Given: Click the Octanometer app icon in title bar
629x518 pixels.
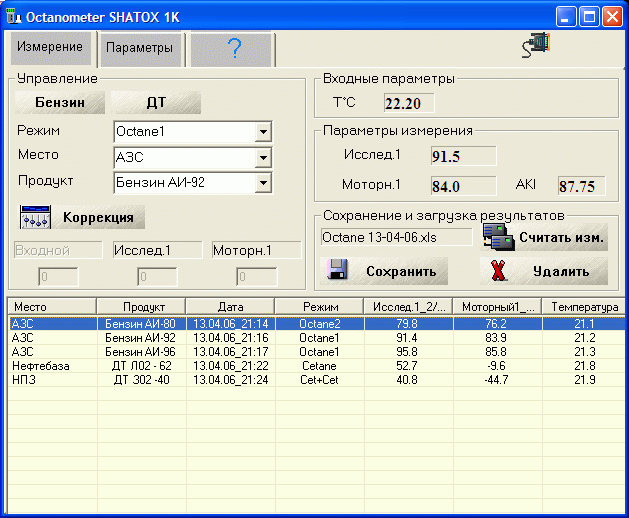Looking at the screenshot, I should click(13, 16).
